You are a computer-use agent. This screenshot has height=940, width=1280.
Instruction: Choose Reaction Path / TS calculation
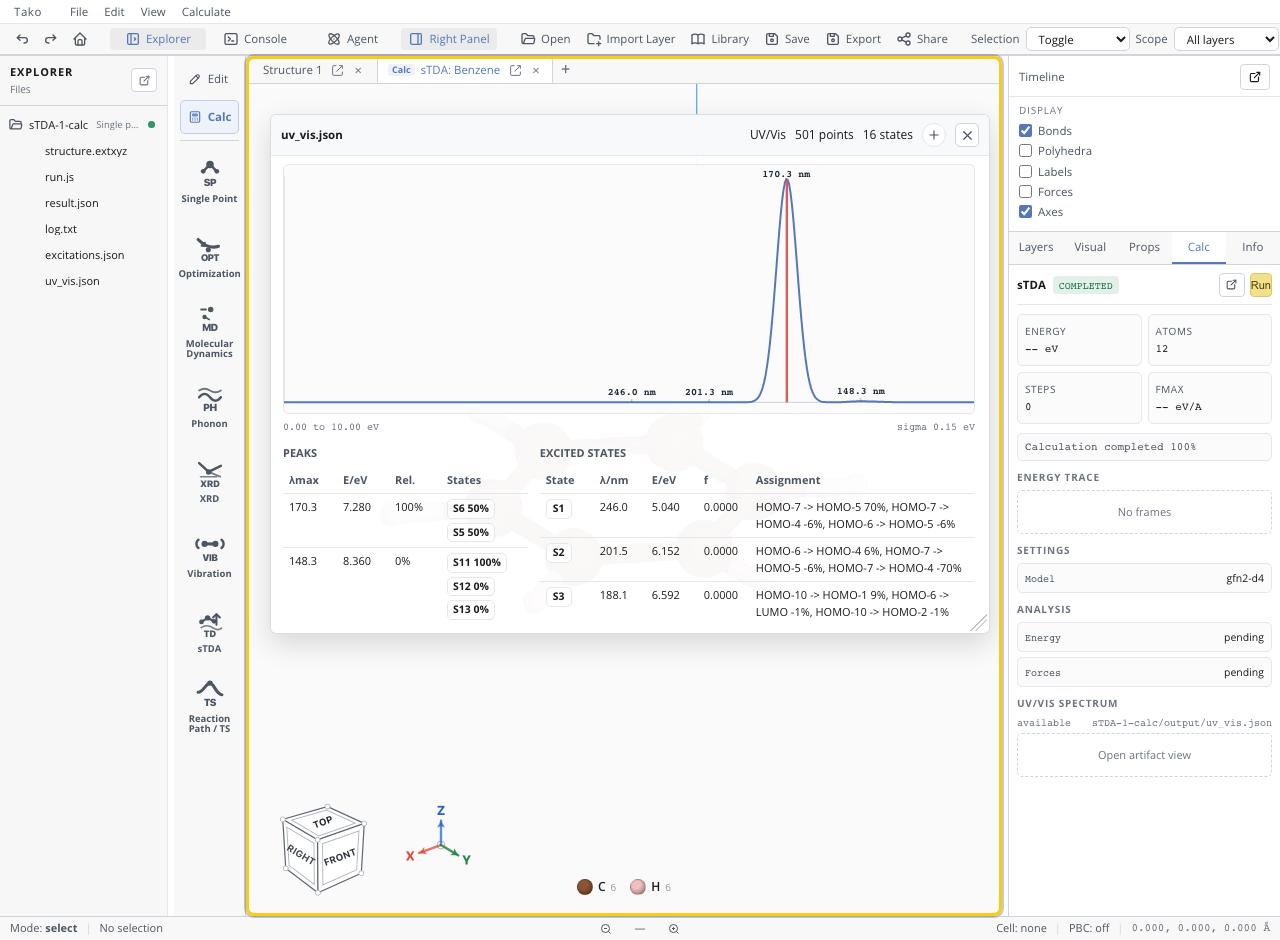click(x=209, y=707)
